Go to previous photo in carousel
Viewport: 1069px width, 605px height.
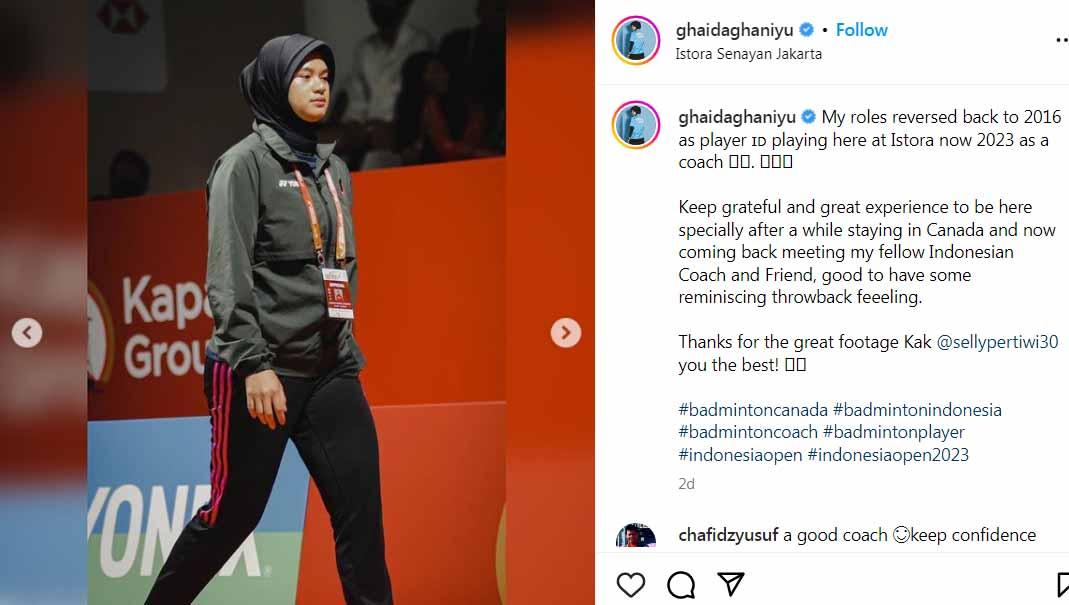pos(27,333)
